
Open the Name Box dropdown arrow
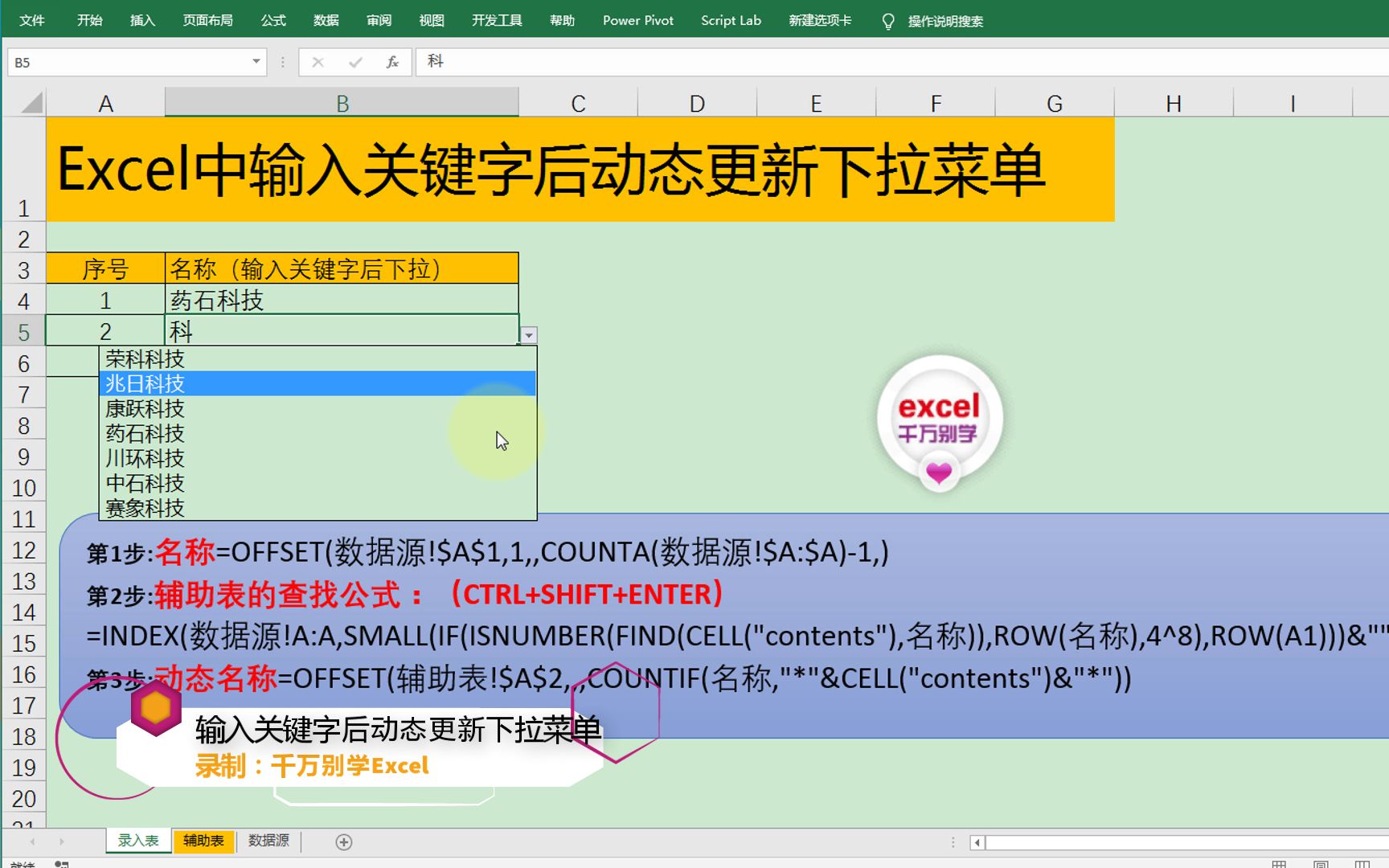tap(254, 62)
